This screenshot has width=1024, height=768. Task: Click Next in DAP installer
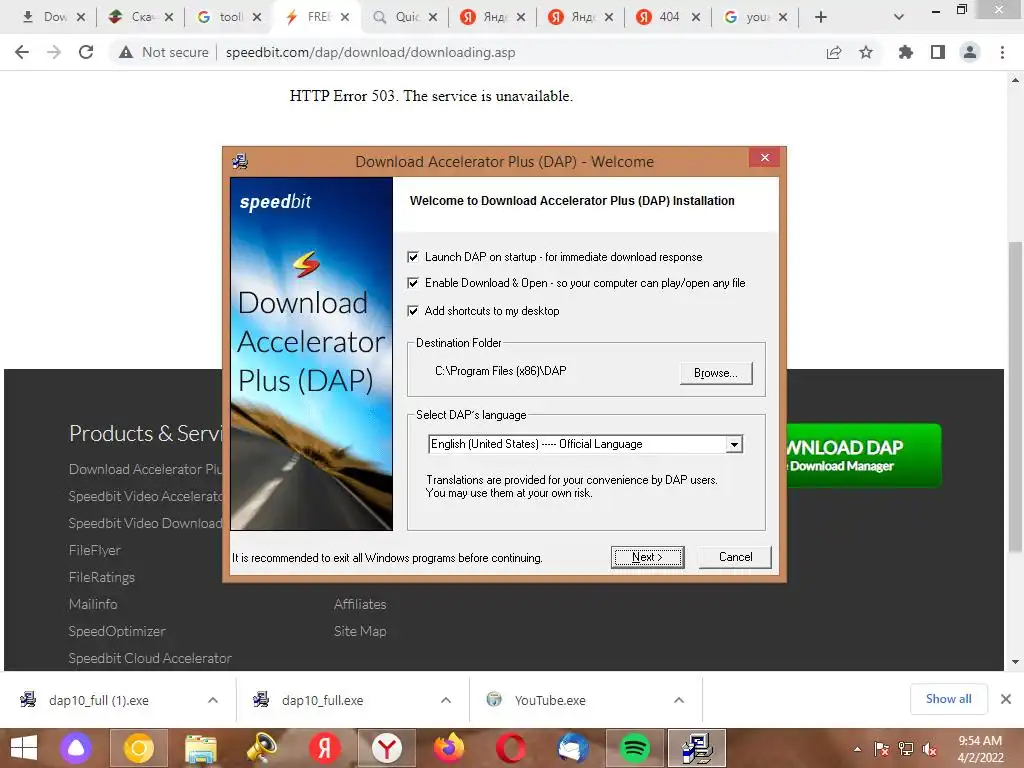(647, 557)
